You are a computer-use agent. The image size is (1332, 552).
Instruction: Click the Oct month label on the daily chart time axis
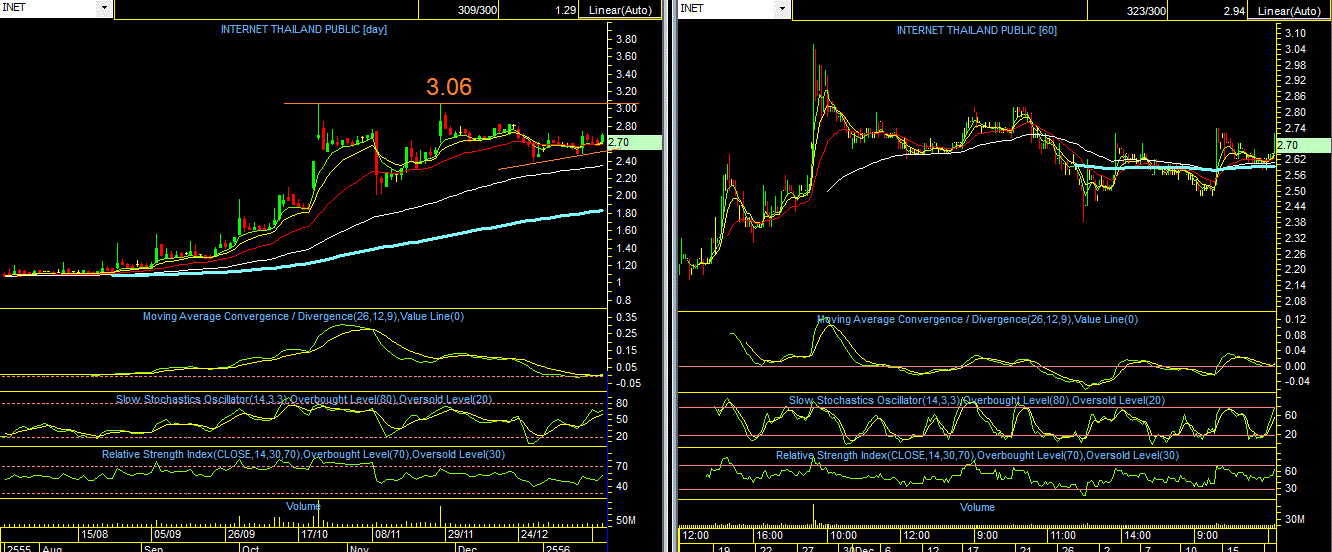pyautogui.click(x=250, y=548)
